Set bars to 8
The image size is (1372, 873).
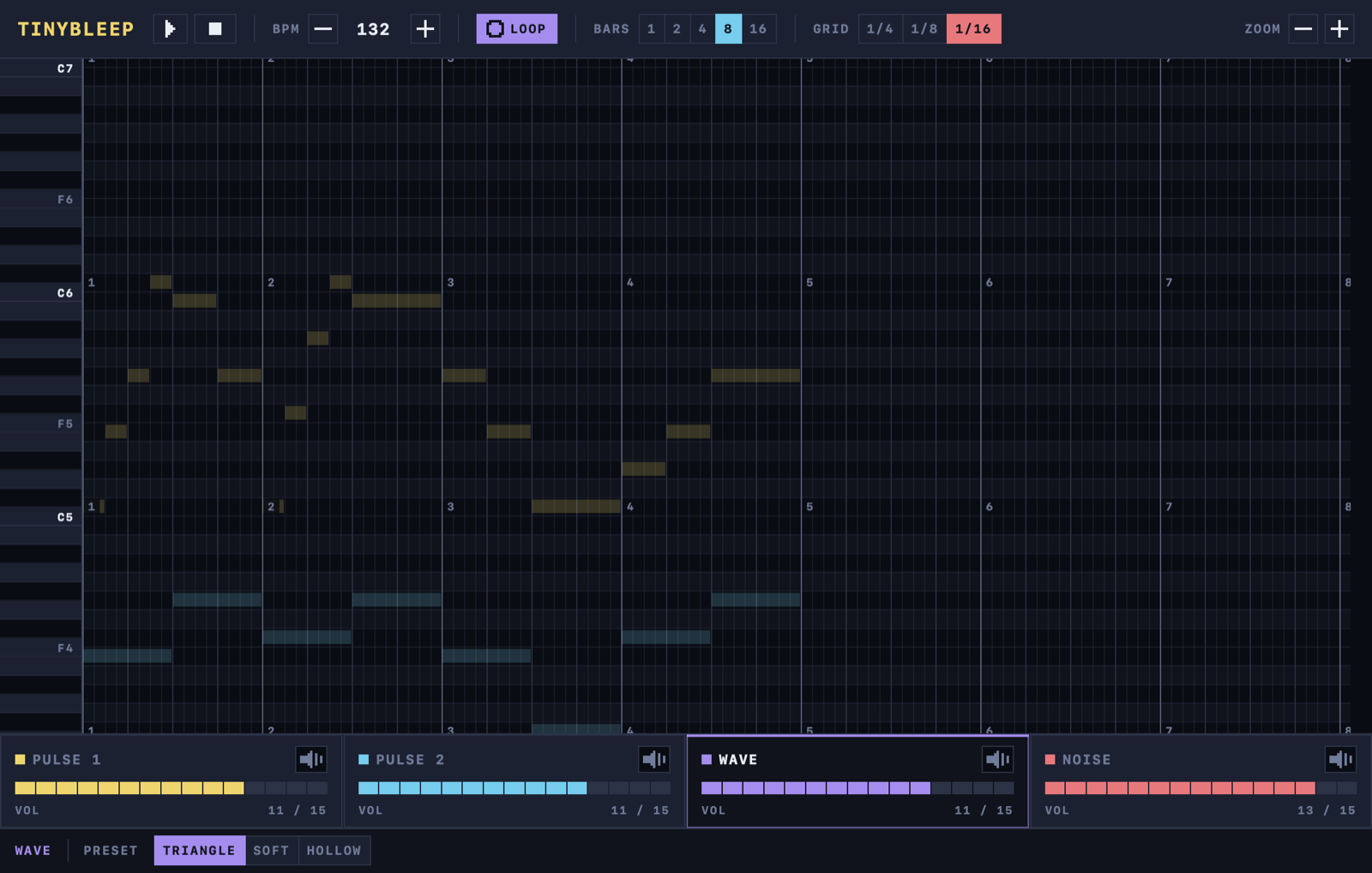point(728,29)
